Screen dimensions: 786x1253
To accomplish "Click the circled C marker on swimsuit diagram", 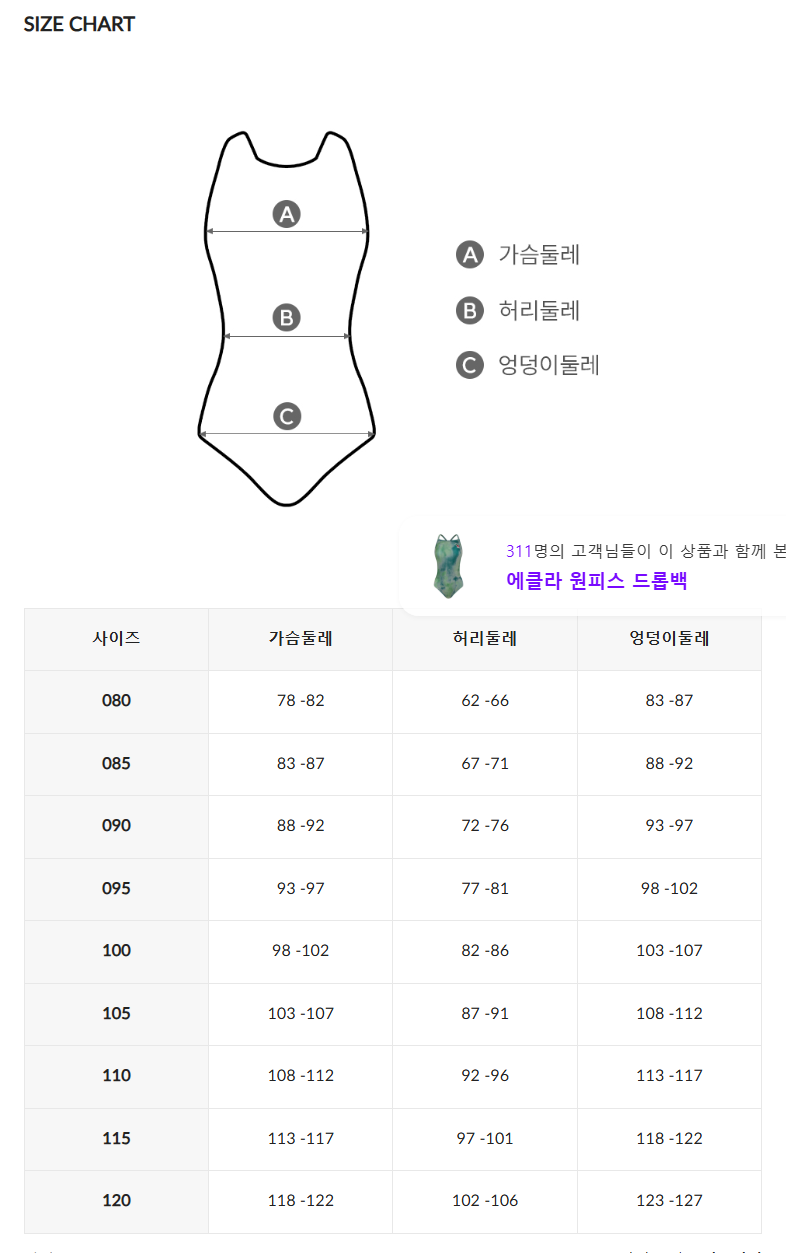I will point(287,416).
